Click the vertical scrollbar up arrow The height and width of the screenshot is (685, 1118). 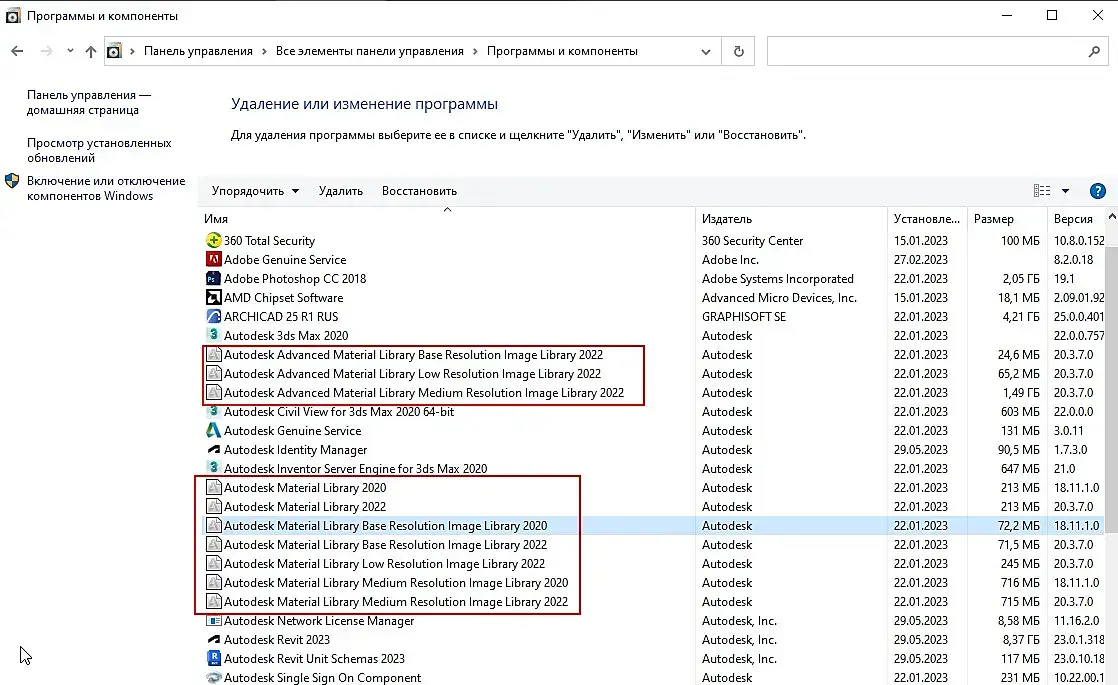point(1112,216)
